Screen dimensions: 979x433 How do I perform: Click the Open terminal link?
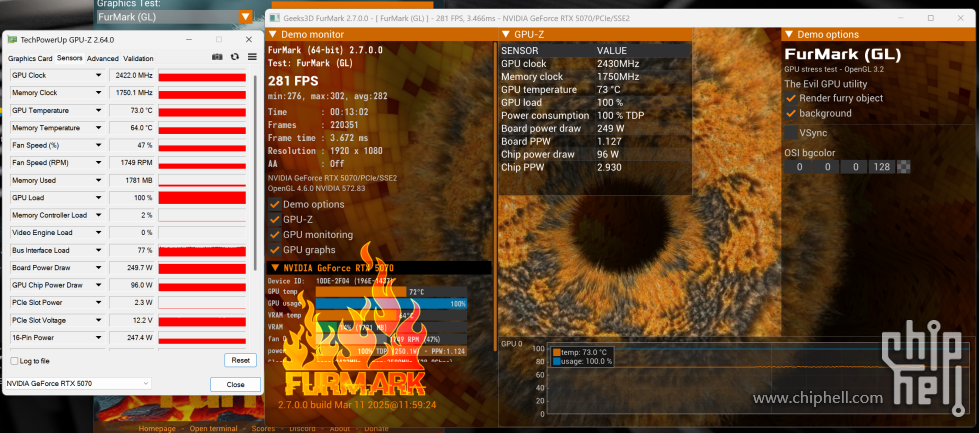(214, 429)
